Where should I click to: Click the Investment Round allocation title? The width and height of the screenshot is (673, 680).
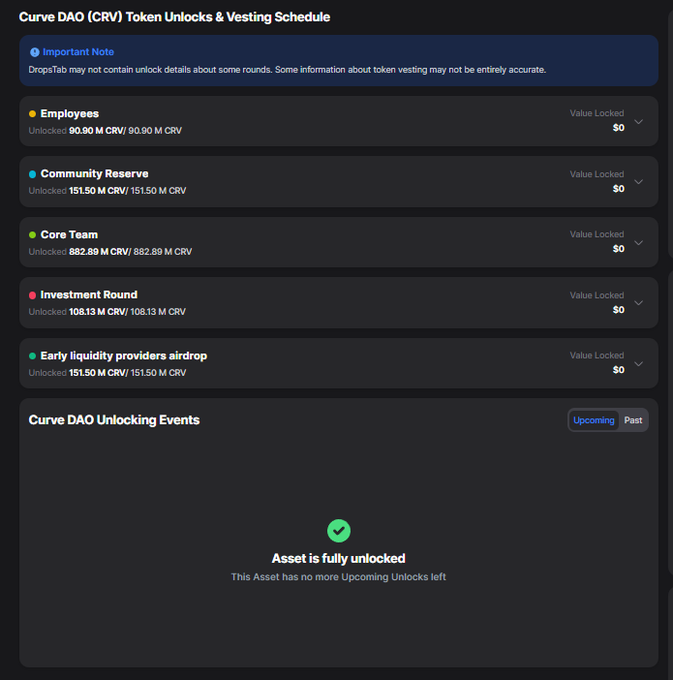point(89,295)
